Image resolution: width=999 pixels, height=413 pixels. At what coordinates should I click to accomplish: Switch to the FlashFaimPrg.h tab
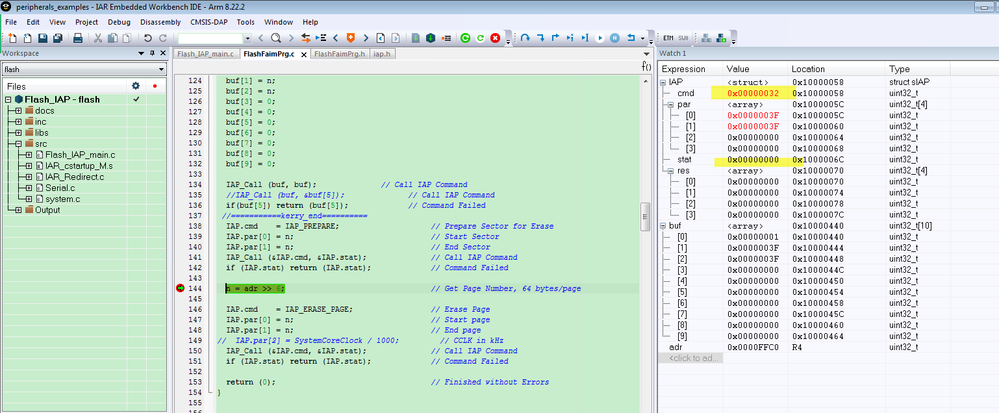[340, 55]
